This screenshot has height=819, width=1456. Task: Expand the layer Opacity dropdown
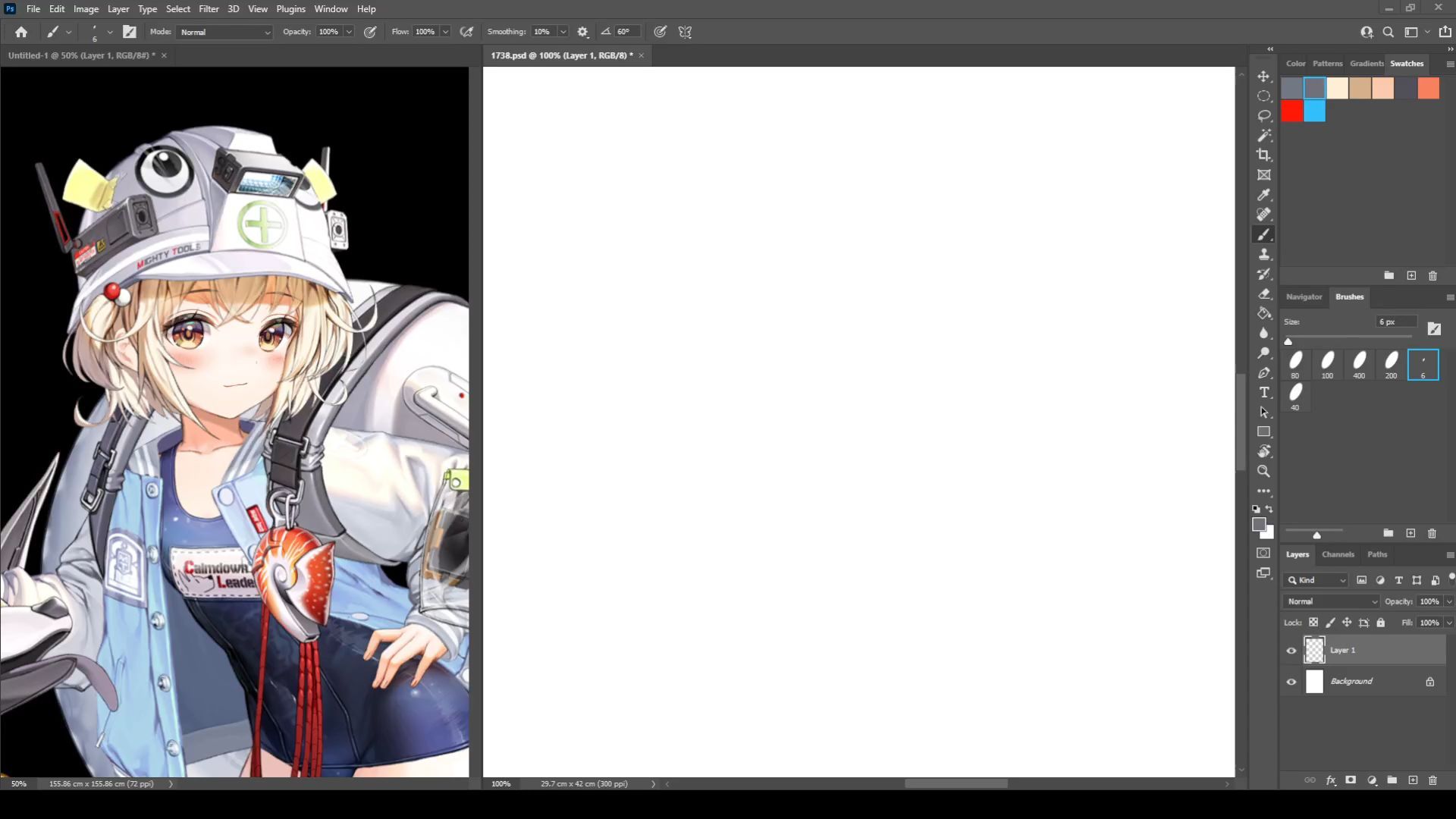[1449, 601]
